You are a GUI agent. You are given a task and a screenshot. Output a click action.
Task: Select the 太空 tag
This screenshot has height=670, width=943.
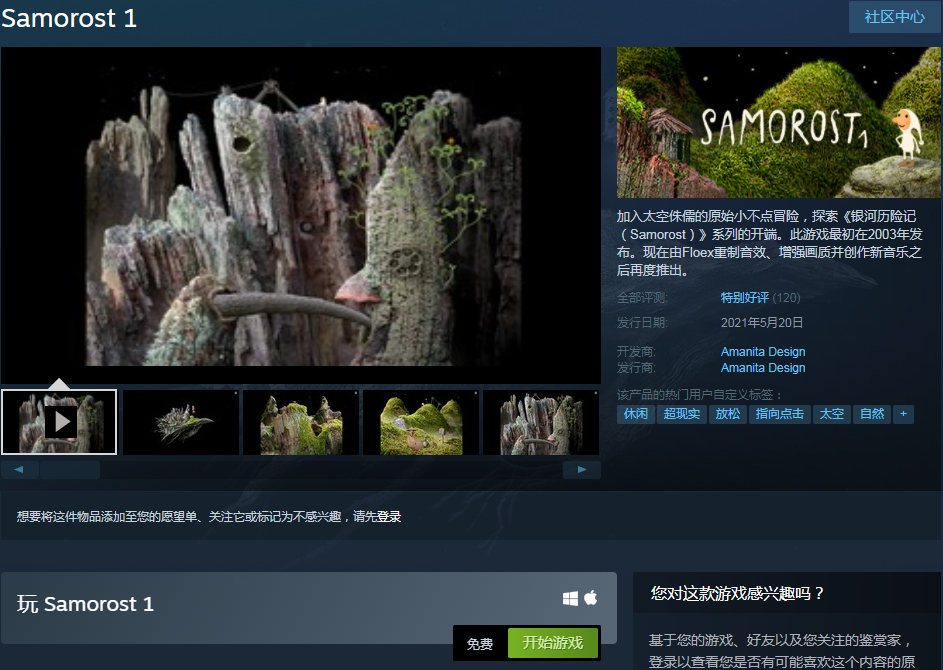point(832,414)
